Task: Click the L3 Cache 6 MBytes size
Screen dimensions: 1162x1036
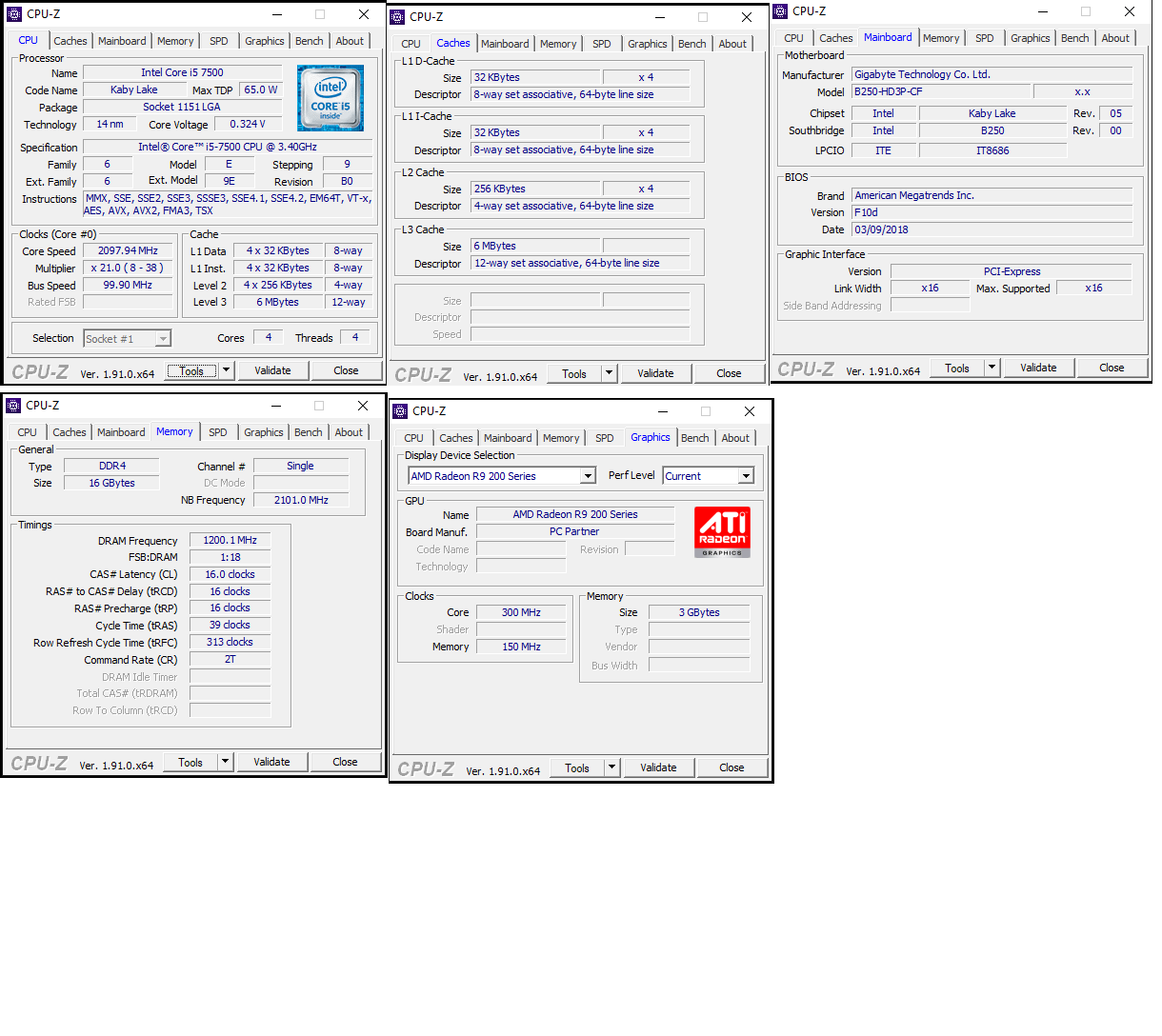Action: [536, 246]
